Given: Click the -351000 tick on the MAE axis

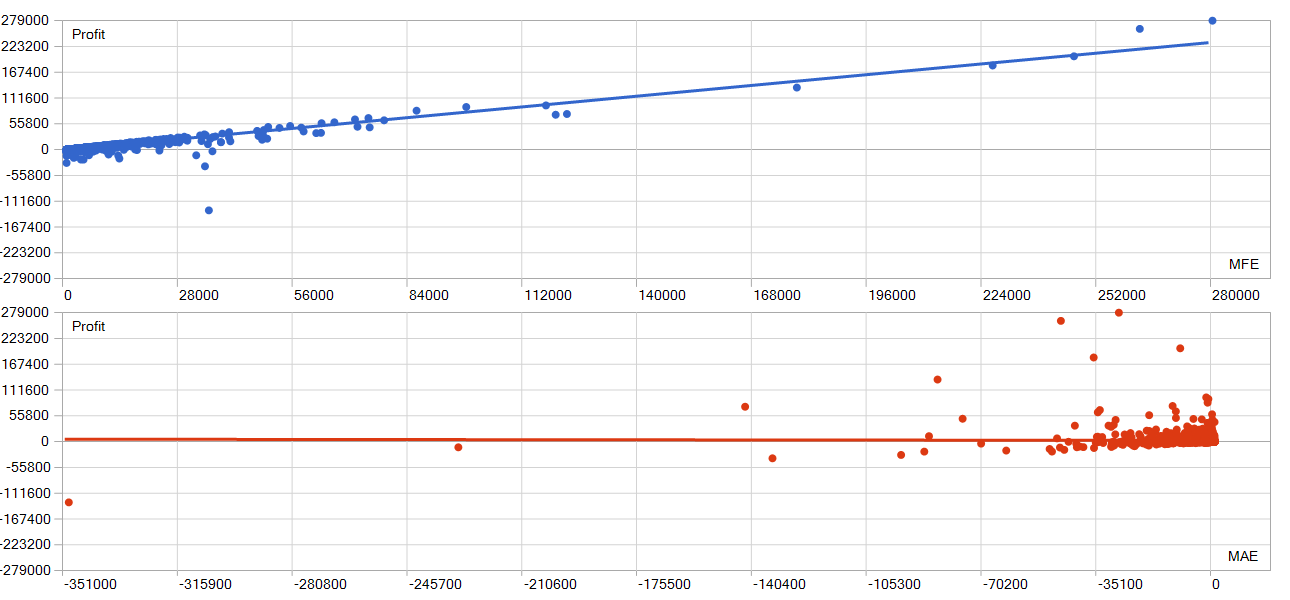Looking at the screenshot, I should pyautogui.click(x=90, y=584).
